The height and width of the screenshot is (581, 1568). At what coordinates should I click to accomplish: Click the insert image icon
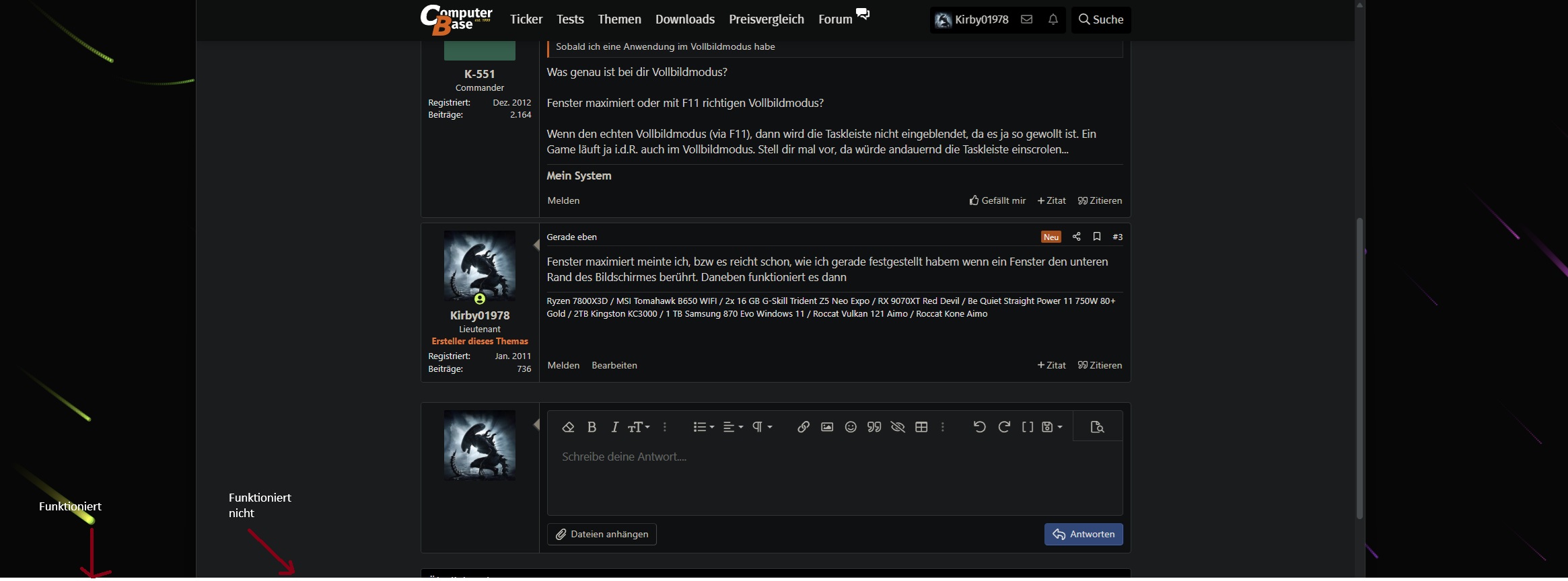827,427
